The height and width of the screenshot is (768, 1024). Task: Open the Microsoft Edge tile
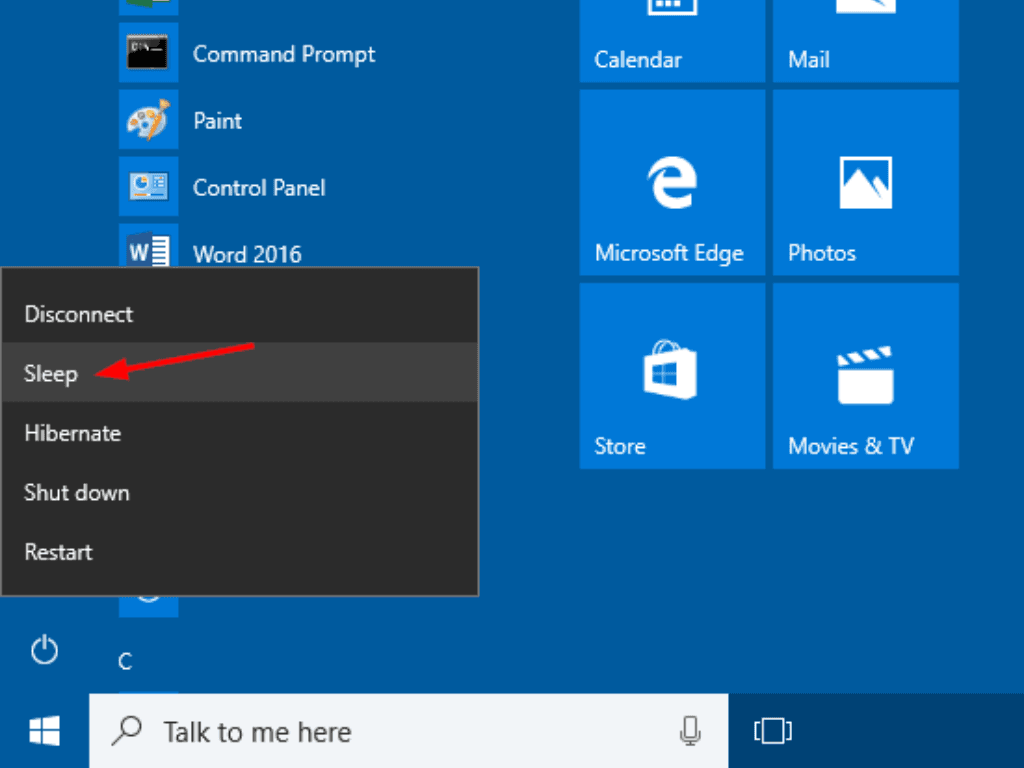(671, 182)
